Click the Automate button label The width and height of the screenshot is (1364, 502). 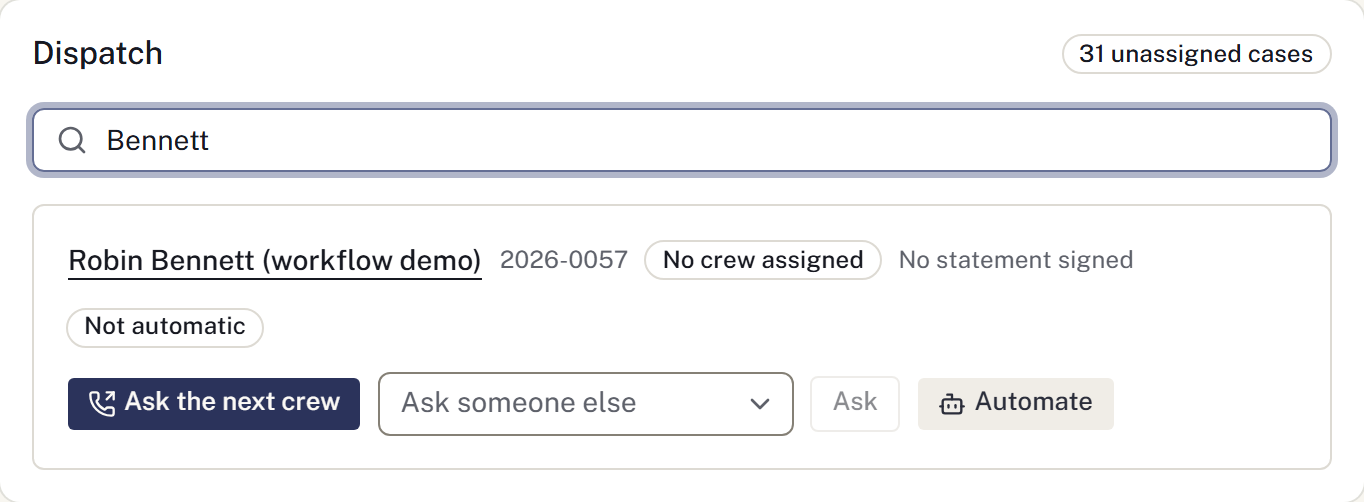click(1034, 402)
